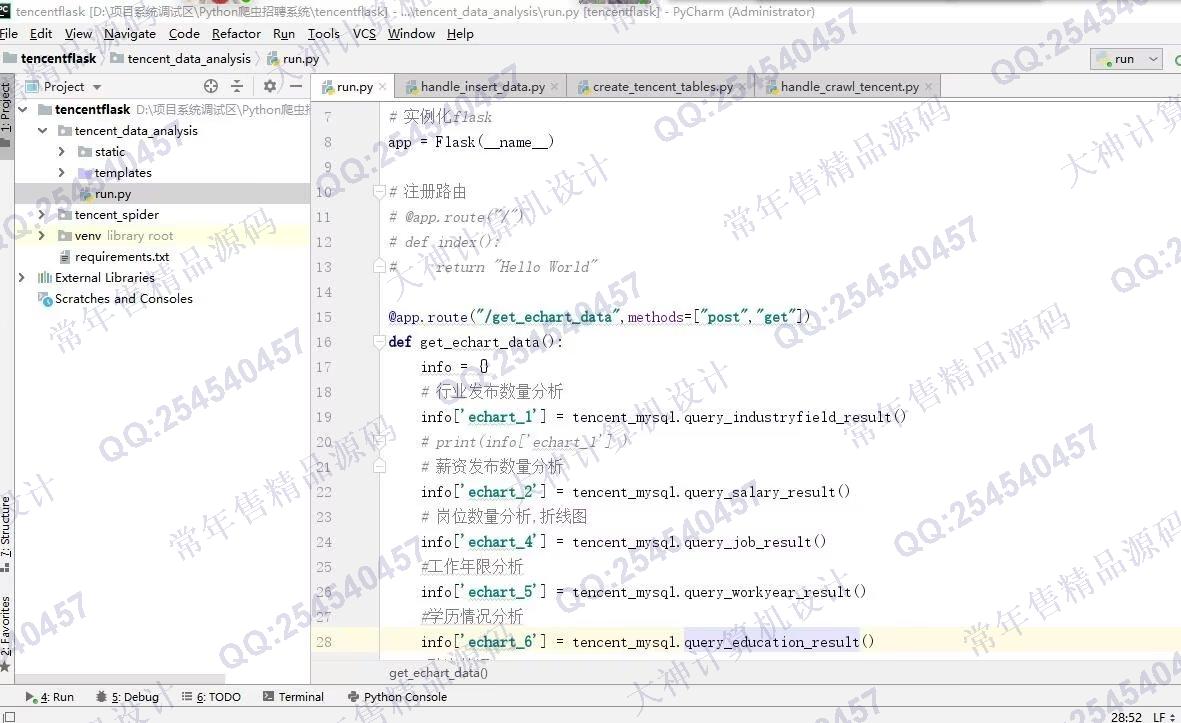This screenshot has height=723, width=1181.
Task: Click the Project panel horizontal scrollbar
Action: click(x=121, y=679)
